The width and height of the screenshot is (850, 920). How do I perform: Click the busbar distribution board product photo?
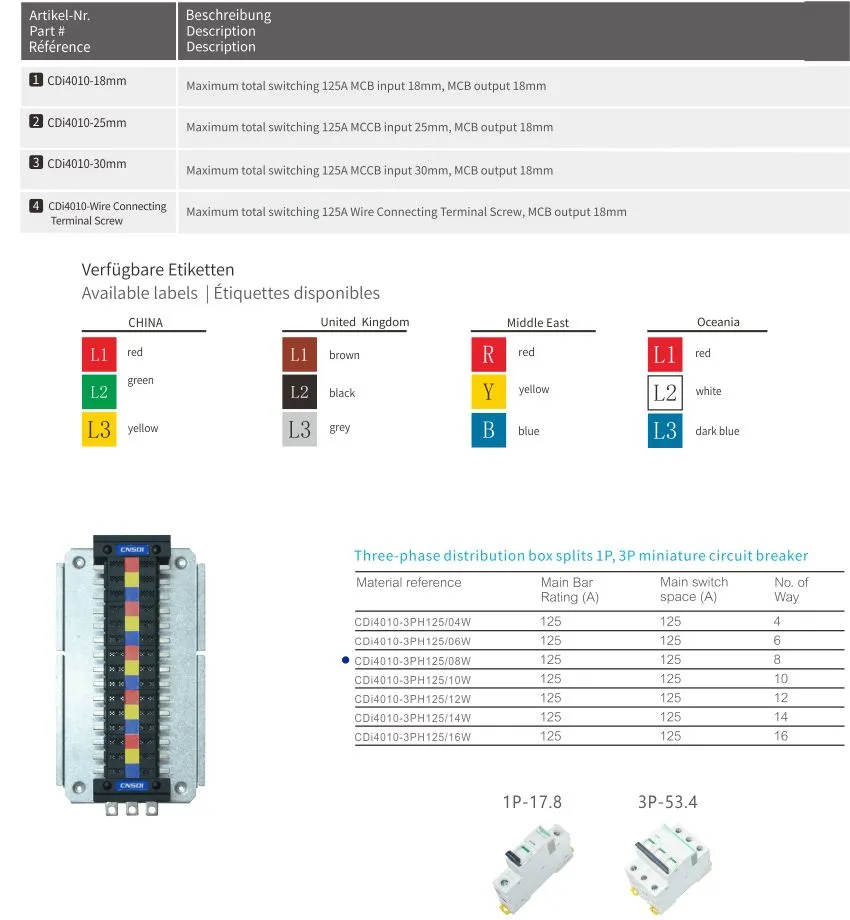131,675
